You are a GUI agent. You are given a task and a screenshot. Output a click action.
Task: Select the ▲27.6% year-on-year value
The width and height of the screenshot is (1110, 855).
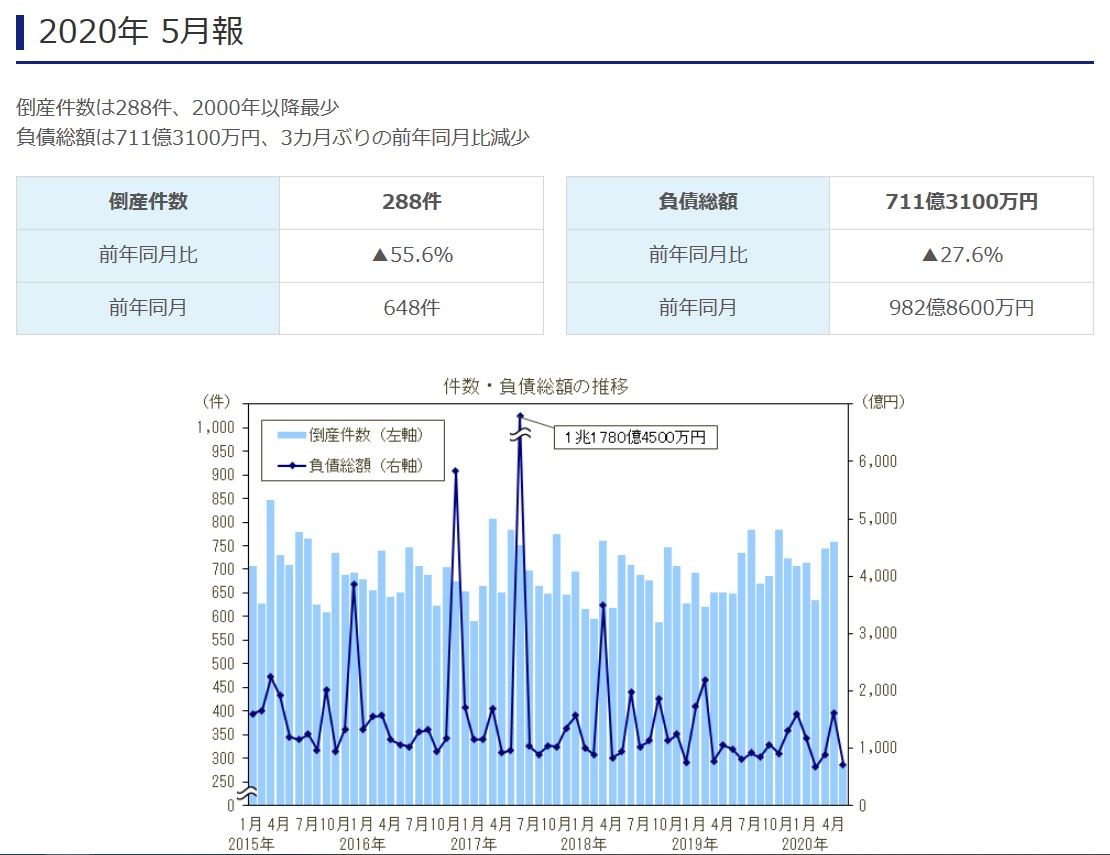tap(961, 255)
